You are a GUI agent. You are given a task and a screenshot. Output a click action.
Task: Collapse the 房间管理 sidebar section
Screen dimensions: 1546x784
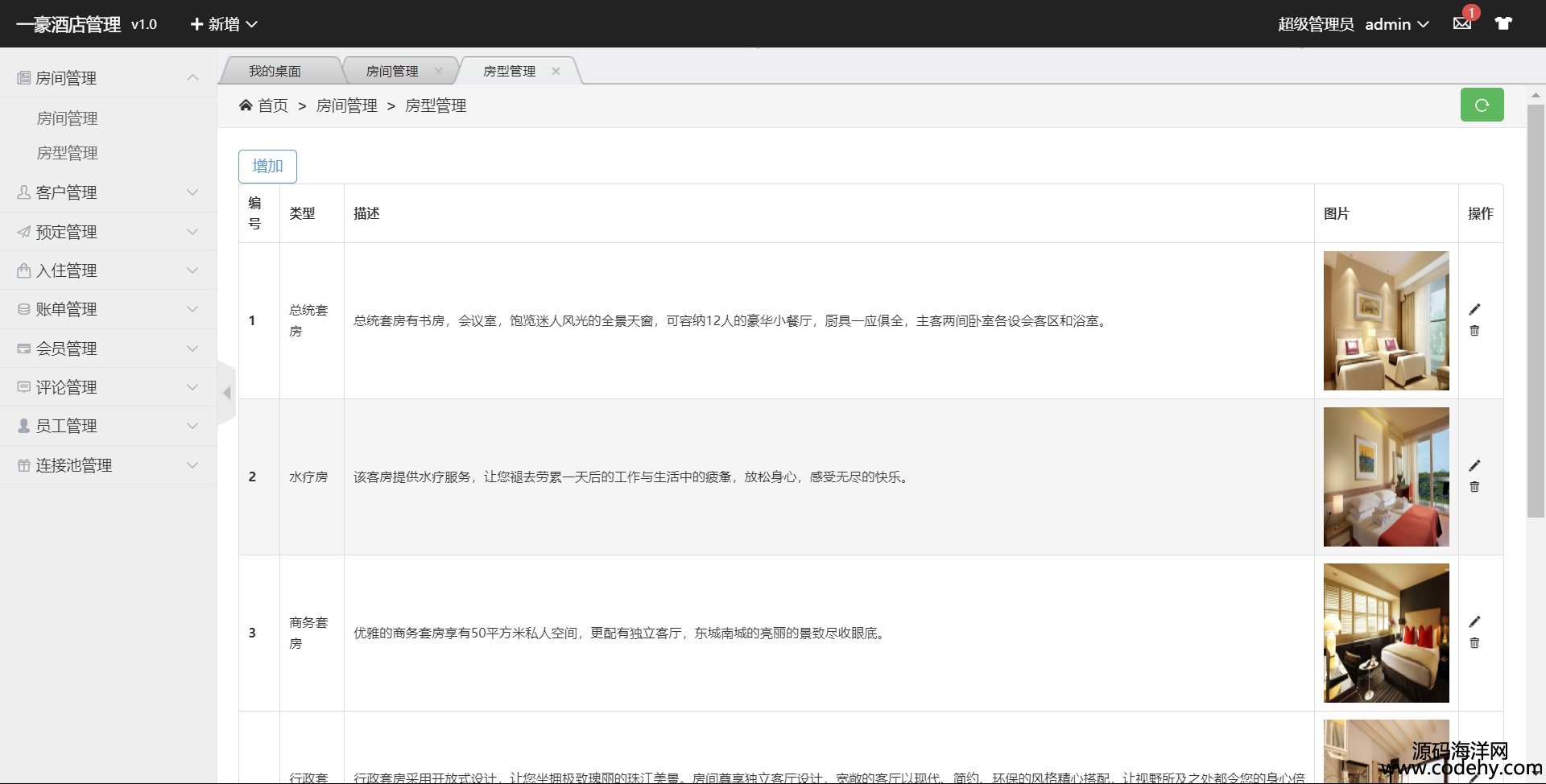pos(109,78)
